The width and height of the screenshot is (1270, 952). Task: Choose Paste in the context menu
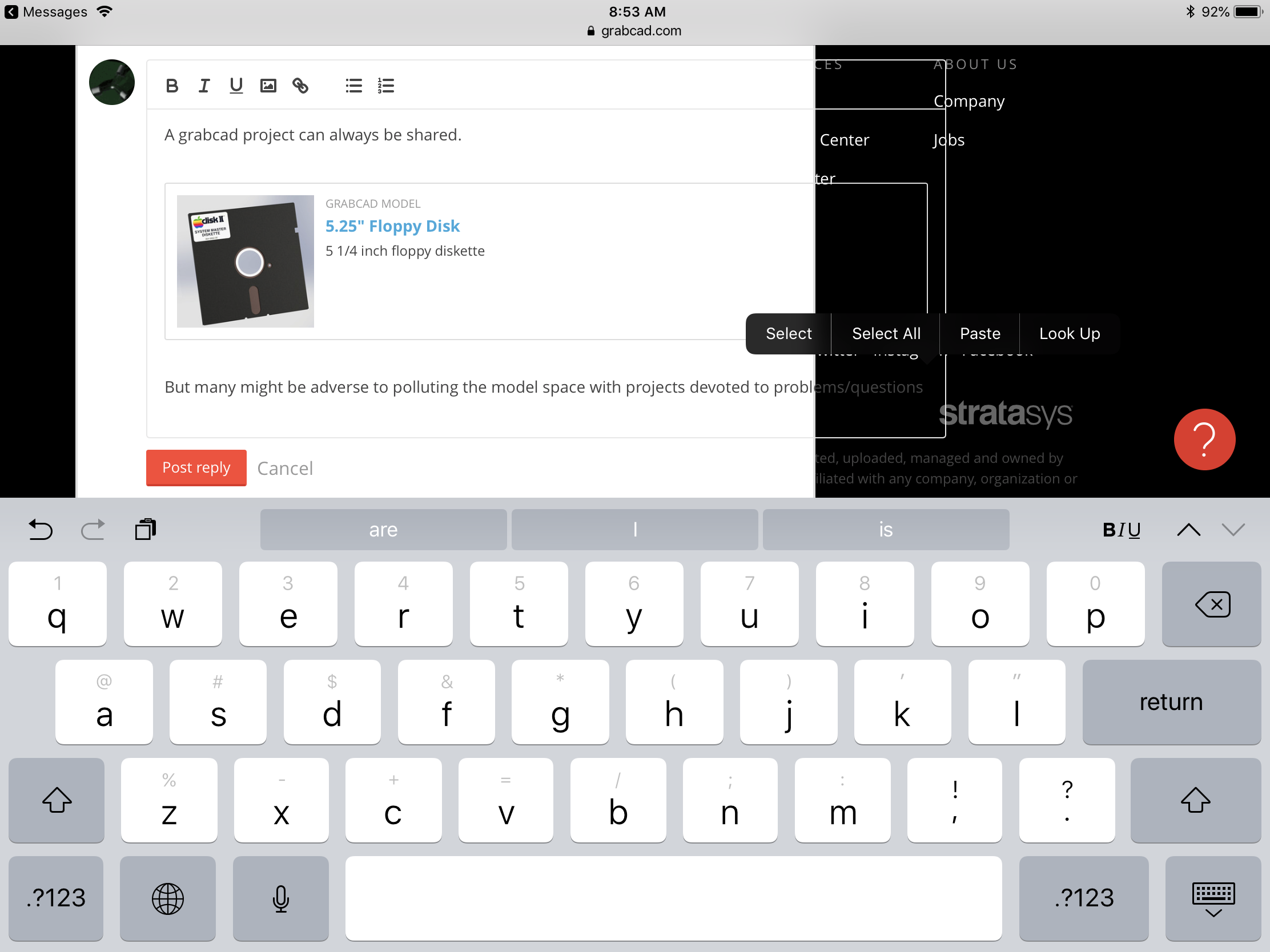(x=979, y=334)
